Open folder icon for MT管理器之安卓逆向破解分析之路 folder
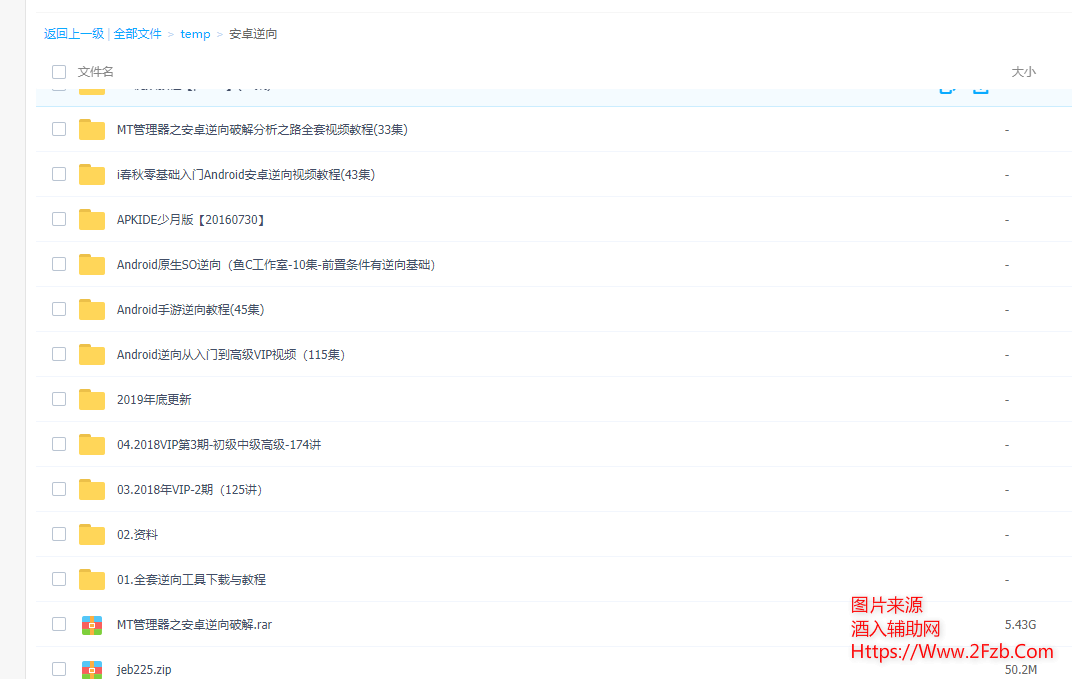 click(x=92, y=129)
